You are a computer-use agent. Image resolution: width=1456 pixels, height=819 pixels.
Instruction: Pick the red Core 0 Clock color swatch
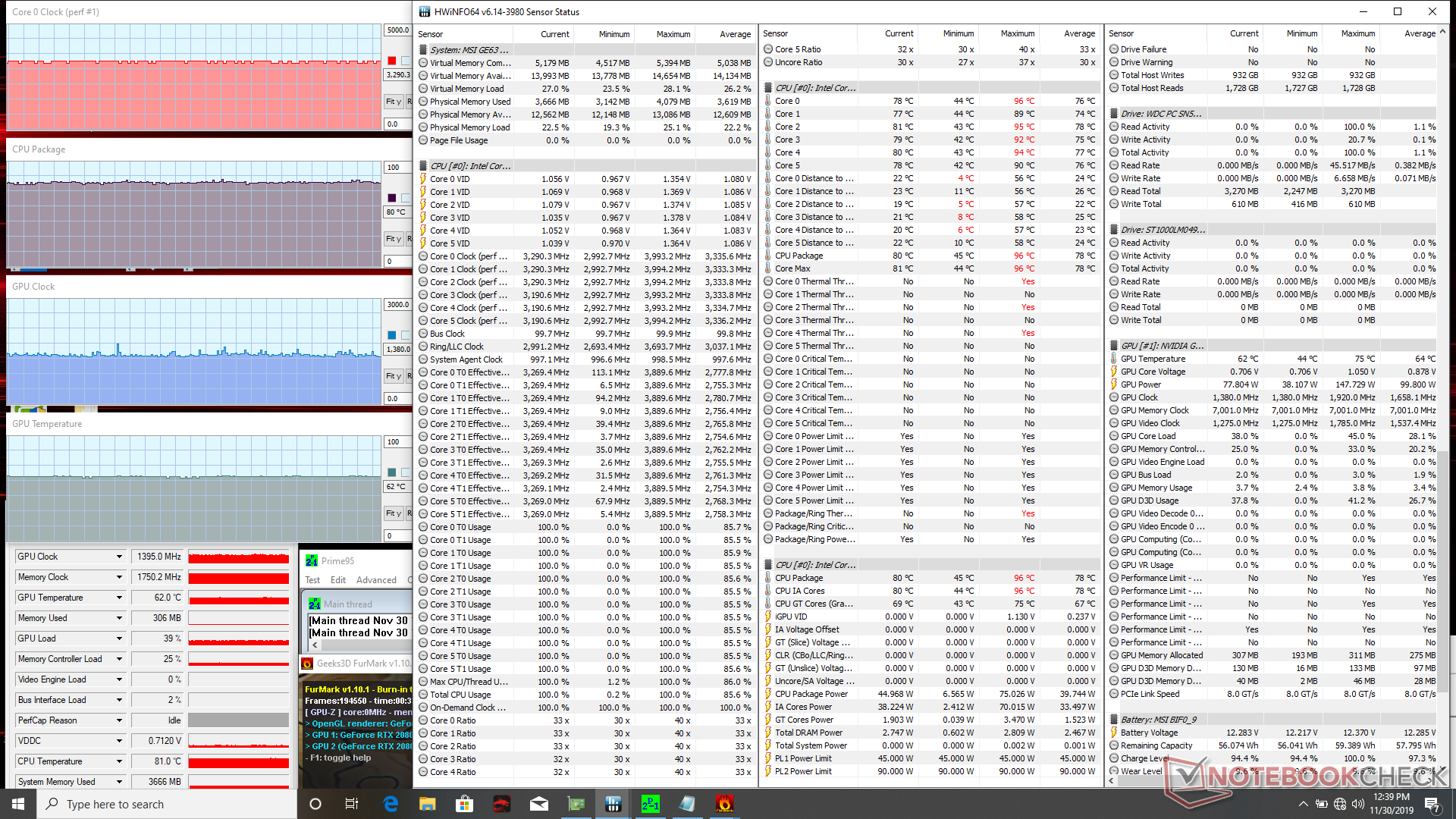tap(392, 61)
